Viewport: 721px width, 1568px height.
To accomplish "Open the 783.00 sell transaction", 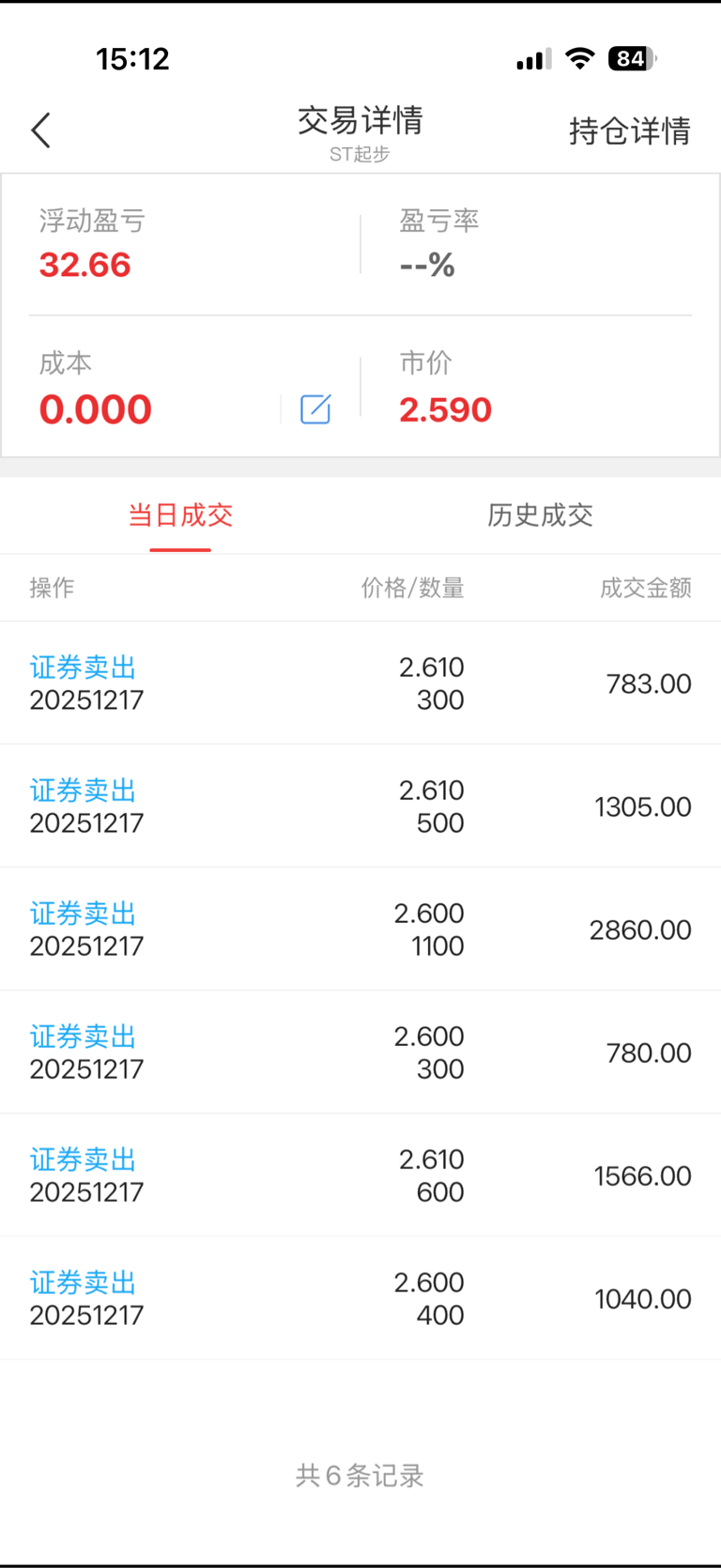I will coord(360,684).
